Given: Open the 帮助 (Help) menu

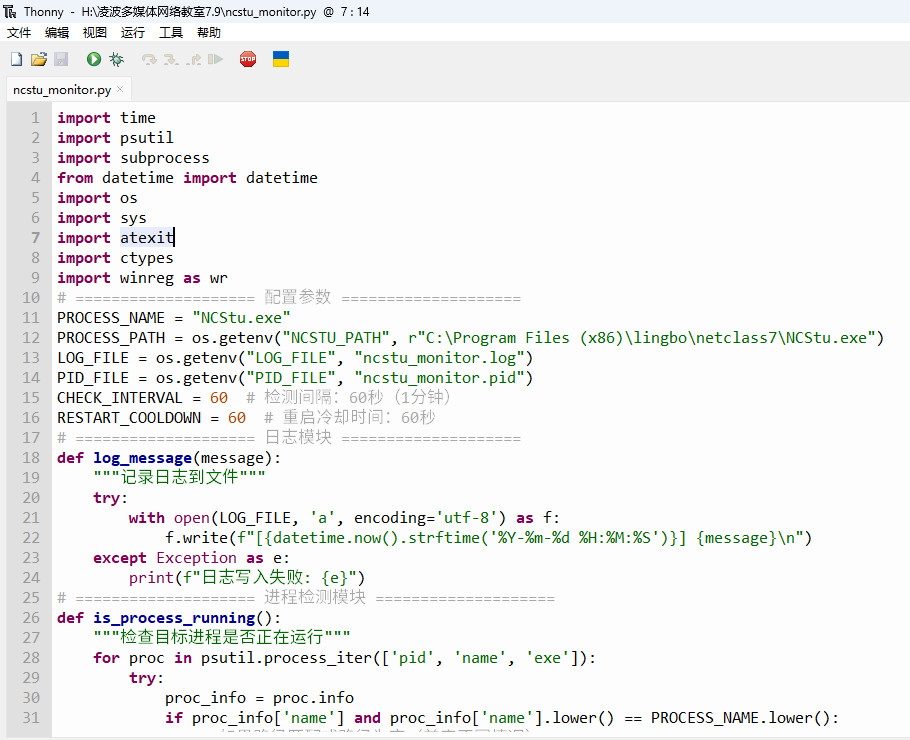Looking at the screenshot, I should tap(209, 33).
